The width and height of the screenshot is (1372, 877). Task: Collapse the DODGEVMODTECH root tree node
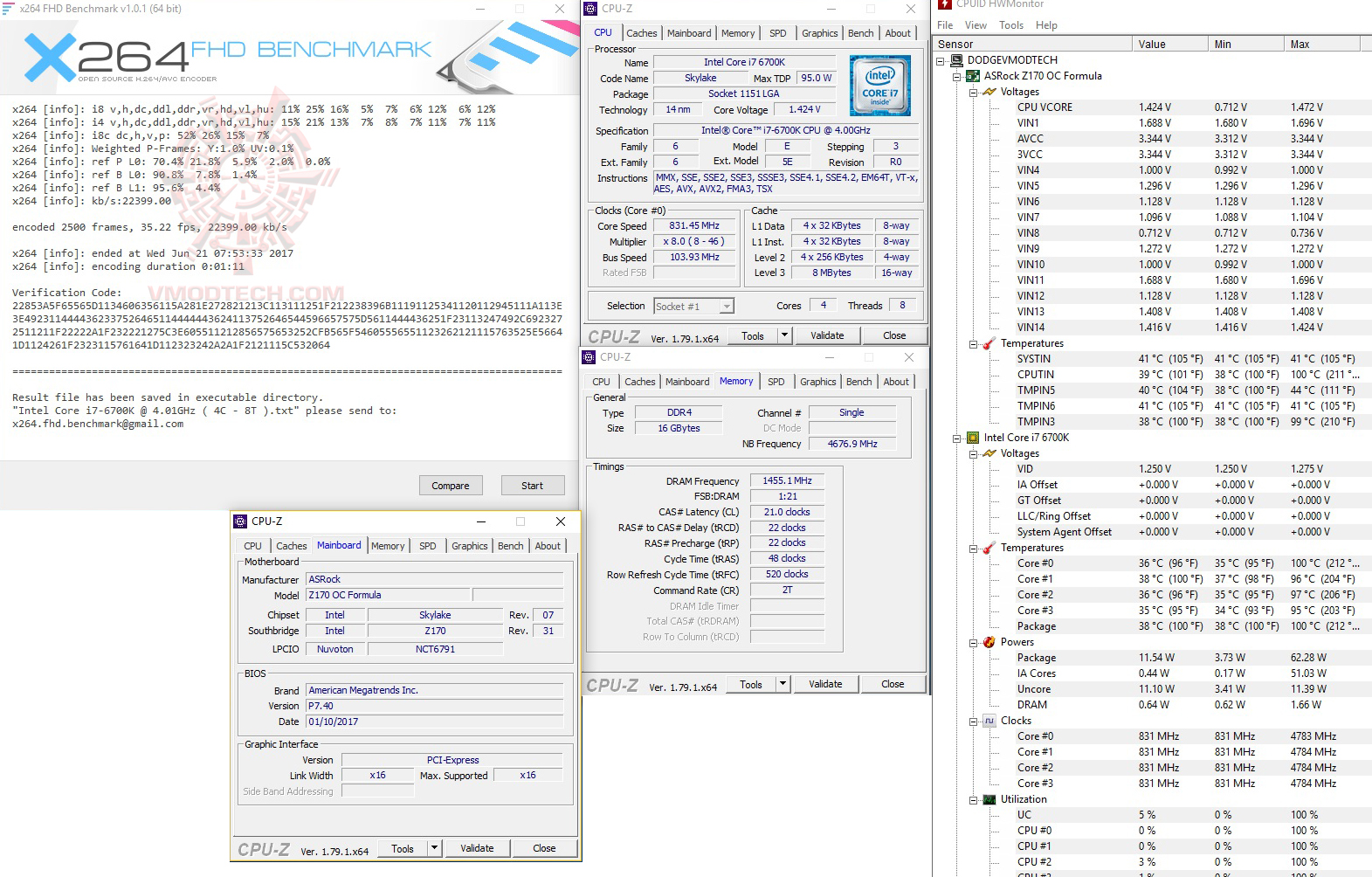pyautogui.click(x=941, y=60)
